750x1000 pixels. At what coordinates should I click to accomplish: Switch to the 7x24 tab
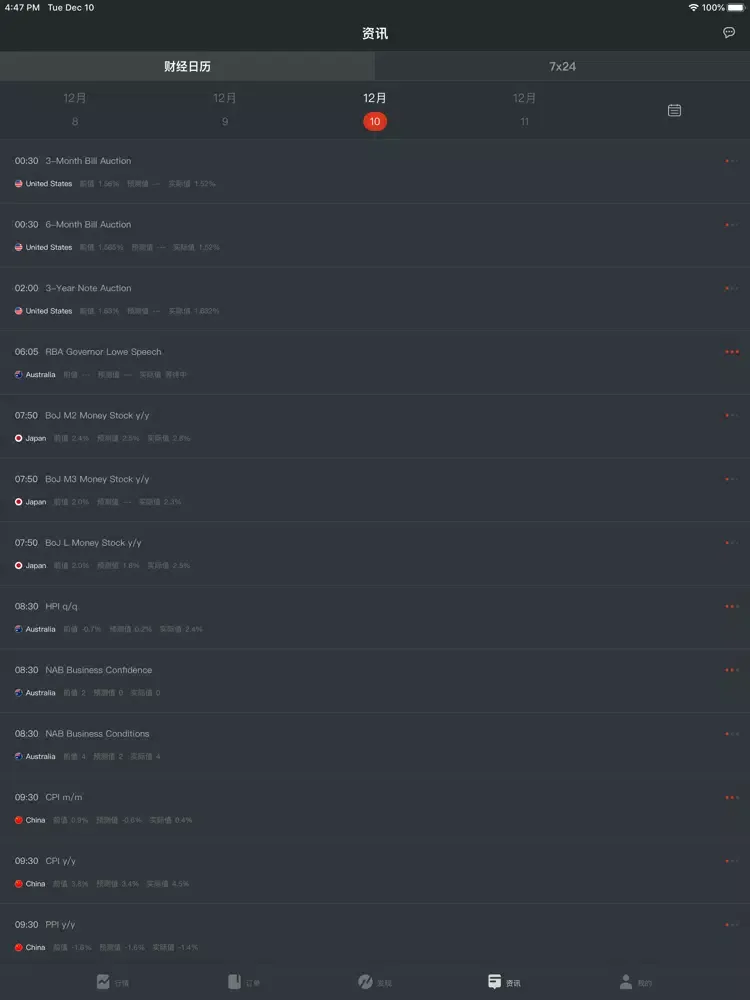tap(562, 66)
